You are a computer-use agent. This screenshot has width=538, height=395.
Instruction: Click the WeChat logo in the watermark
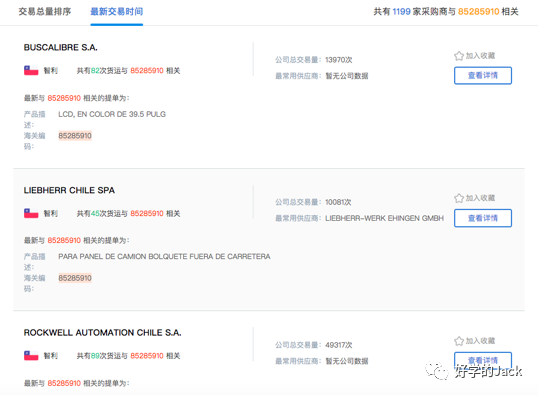(437, 371)
